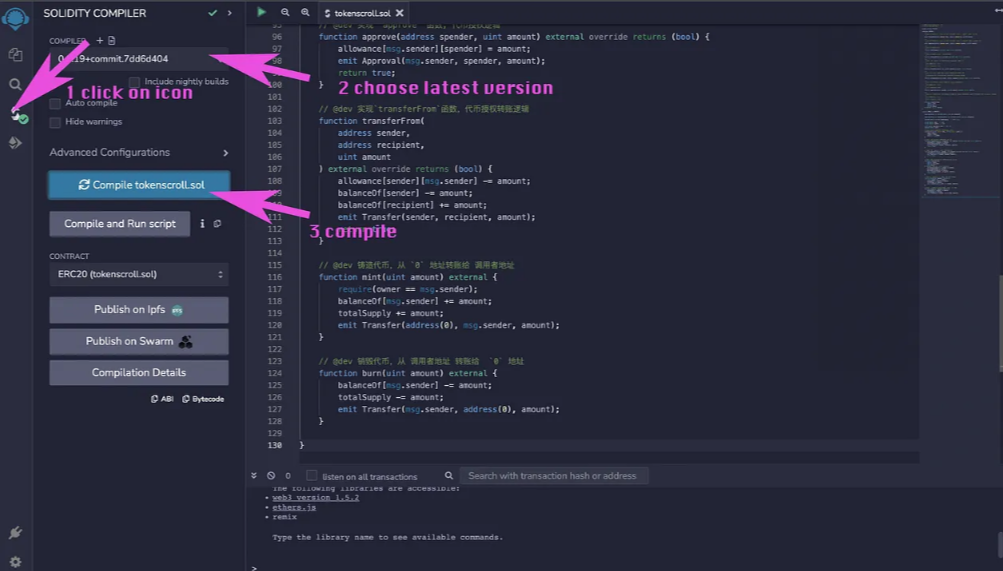Click the pending transactions counter 0
1003x571 pixels.
click(x=288, y=476)
